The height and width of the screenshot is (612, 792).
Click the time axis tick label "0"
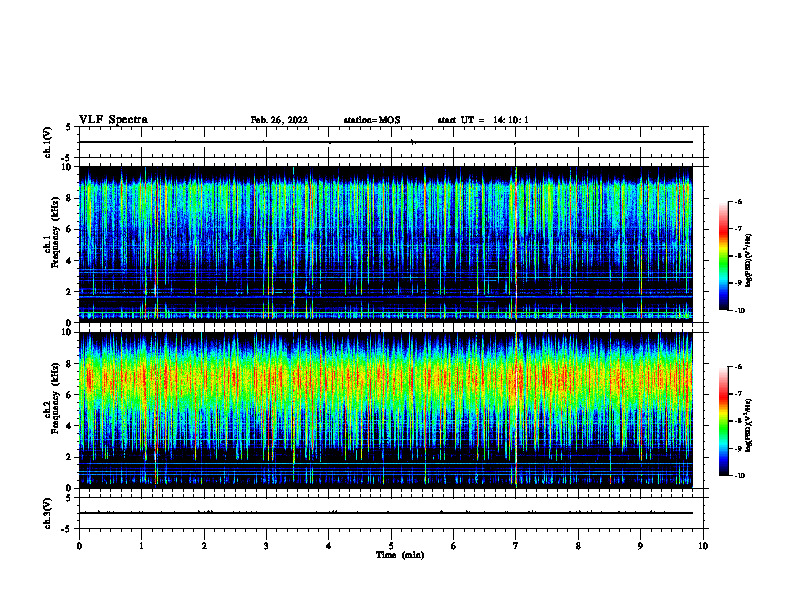coord(79,546)
